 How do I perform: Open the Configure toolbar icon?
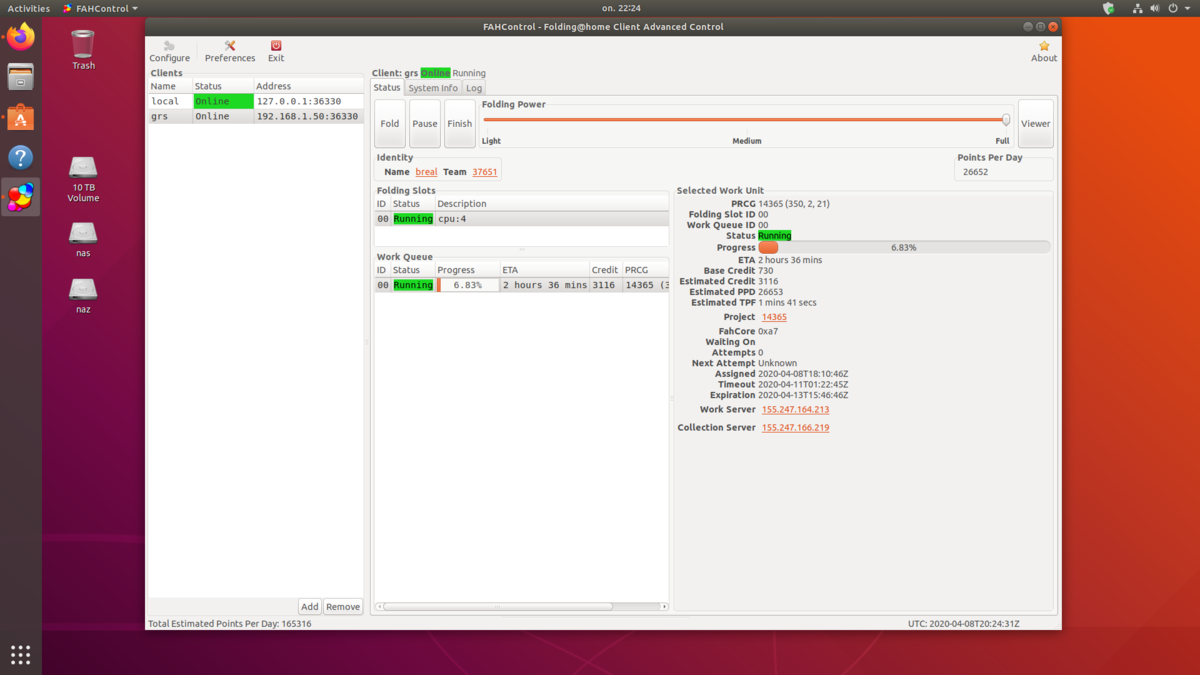[x=169, y=51]
